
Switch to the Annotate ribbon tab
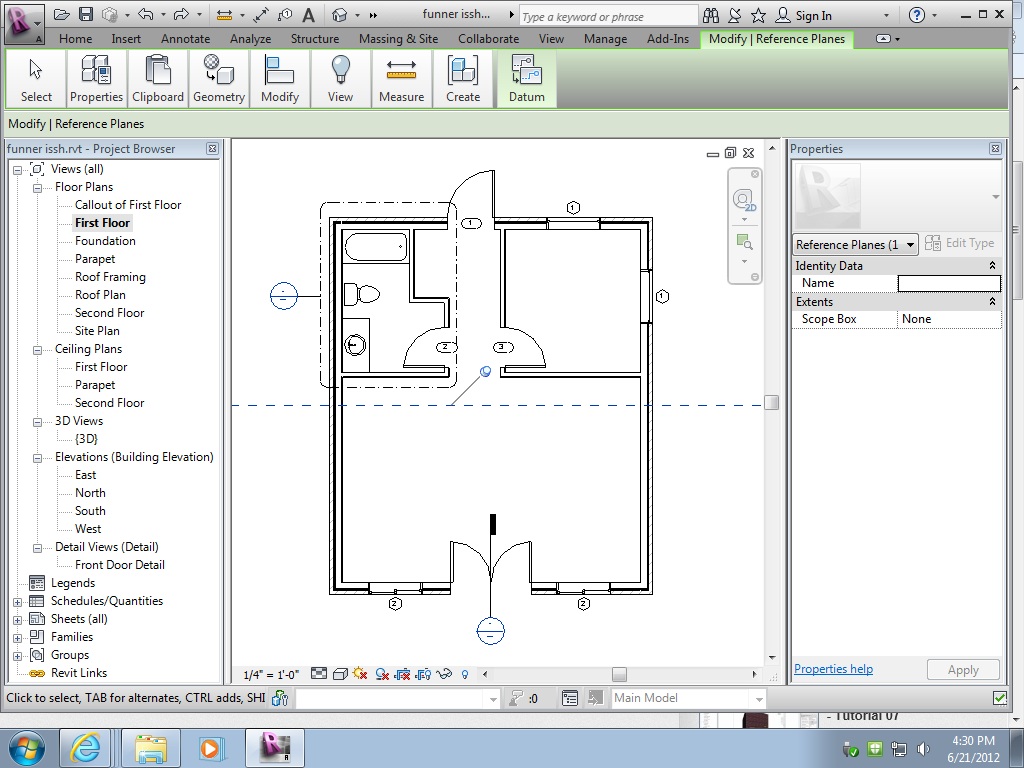pos(185,39)
